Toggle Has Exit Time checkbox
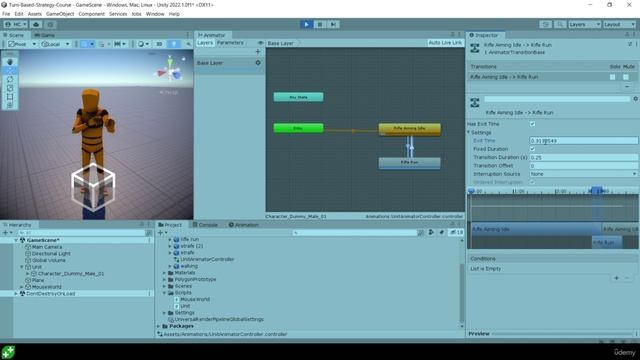640x360 pixels. (532, 124)
